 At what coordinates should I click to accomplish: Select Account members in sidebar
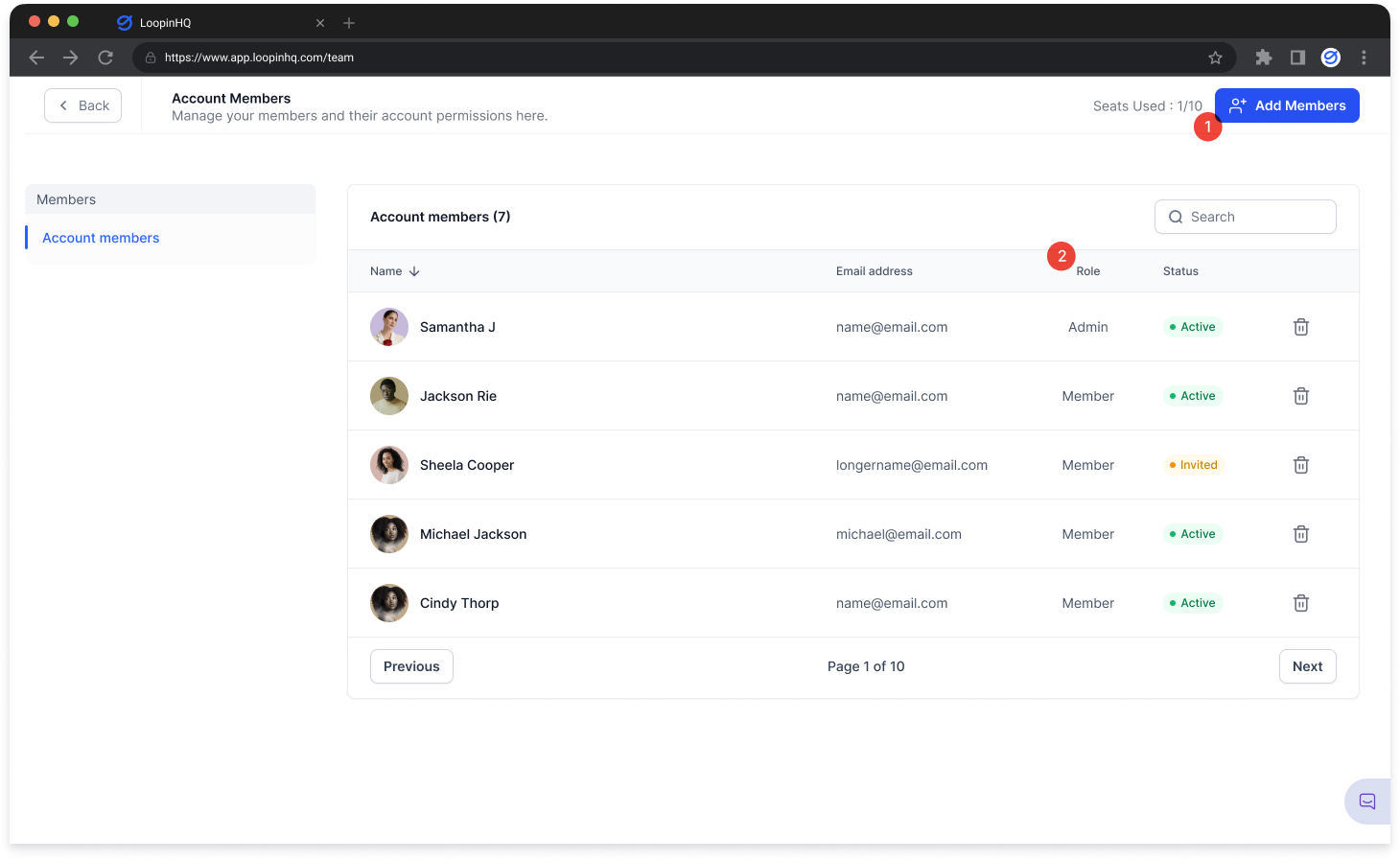point(101,238)
